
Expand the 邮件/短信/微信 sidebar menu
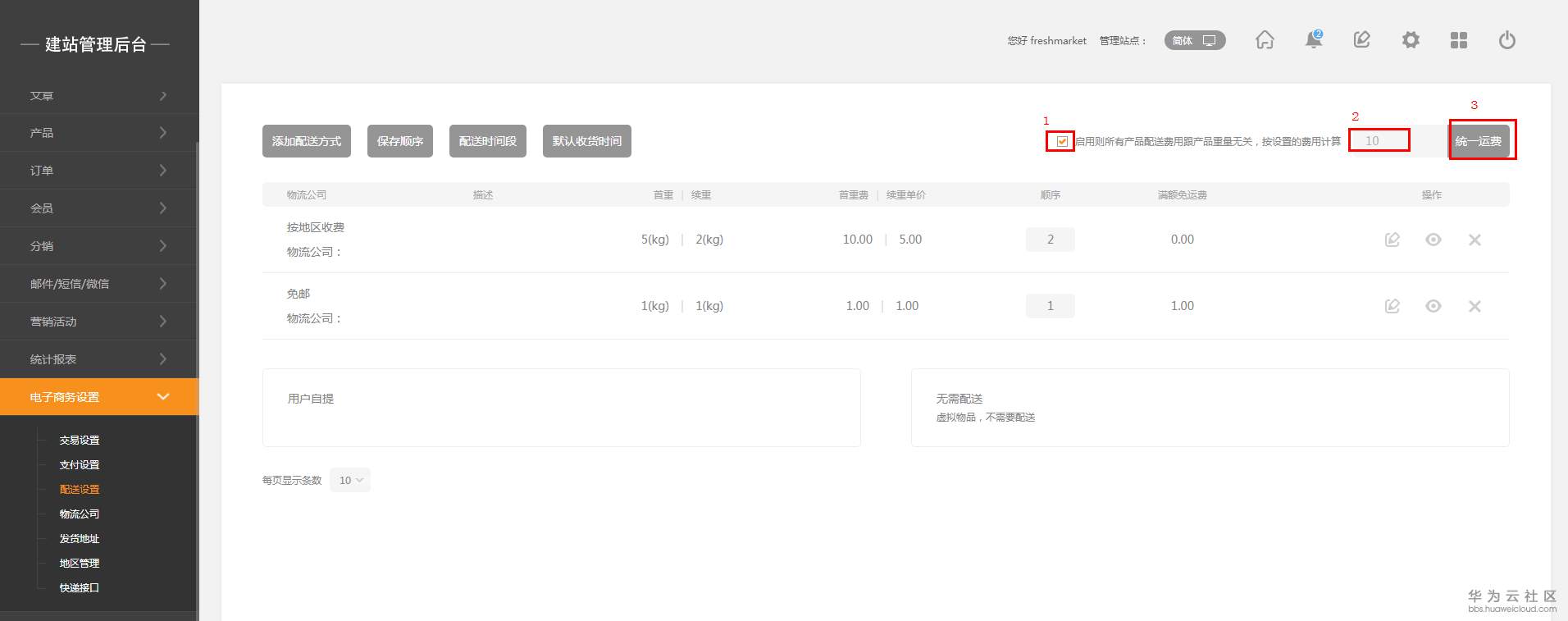click(99, 284)
